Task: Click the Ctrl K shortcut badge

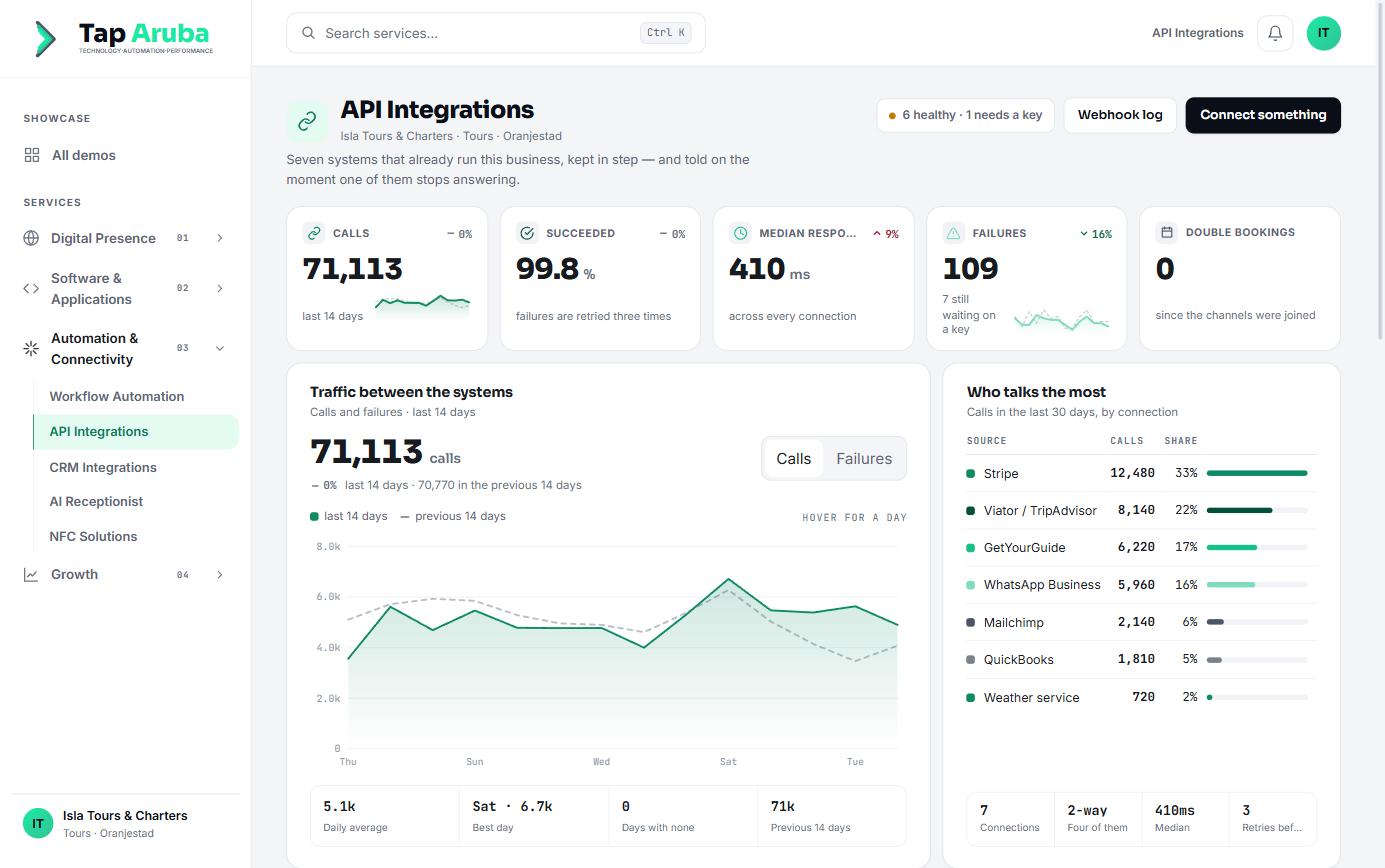Action: [x=666, y=33]
